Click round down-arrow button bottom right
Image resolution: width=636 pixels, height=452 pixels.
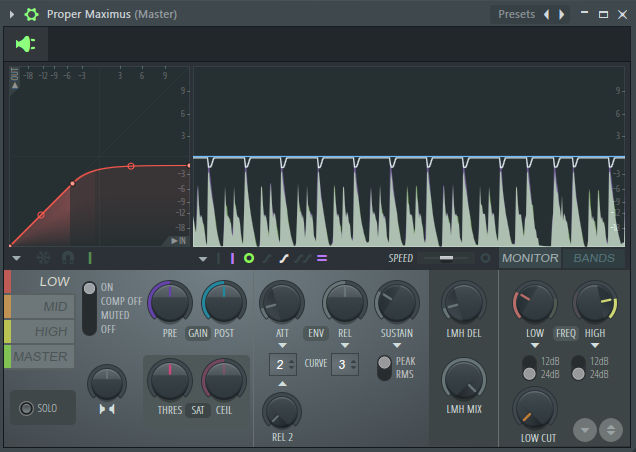pos(584,430)
